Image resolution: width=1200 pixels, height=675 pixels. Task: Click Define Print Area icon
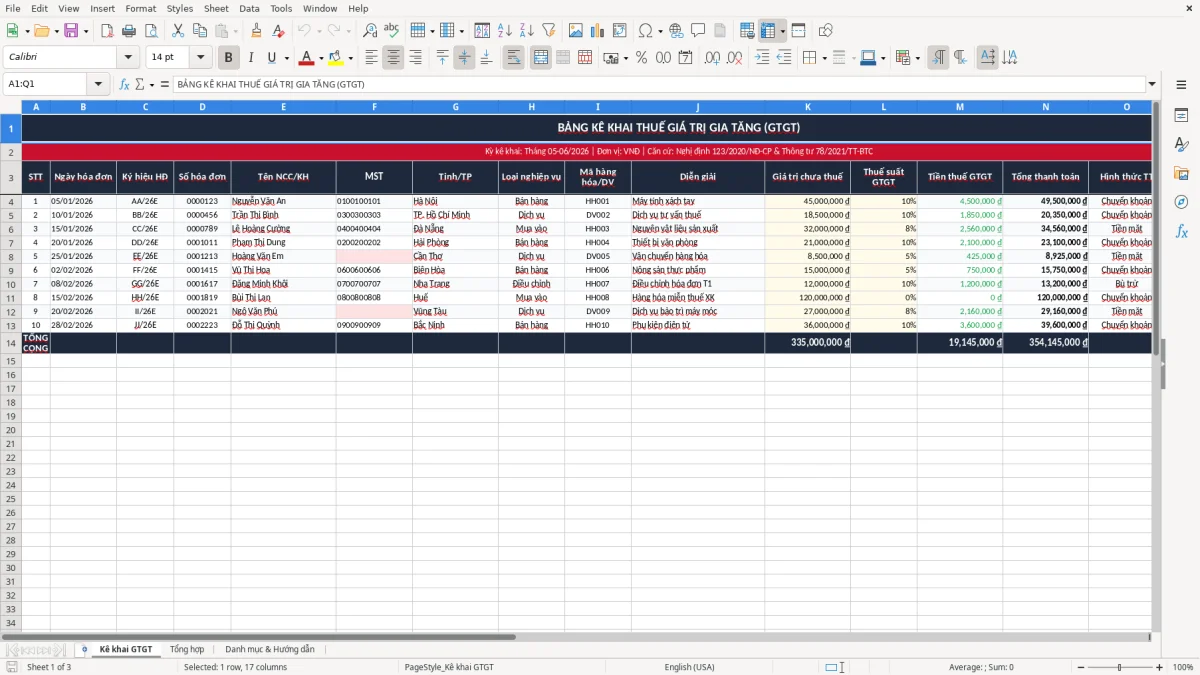[747, 31]
